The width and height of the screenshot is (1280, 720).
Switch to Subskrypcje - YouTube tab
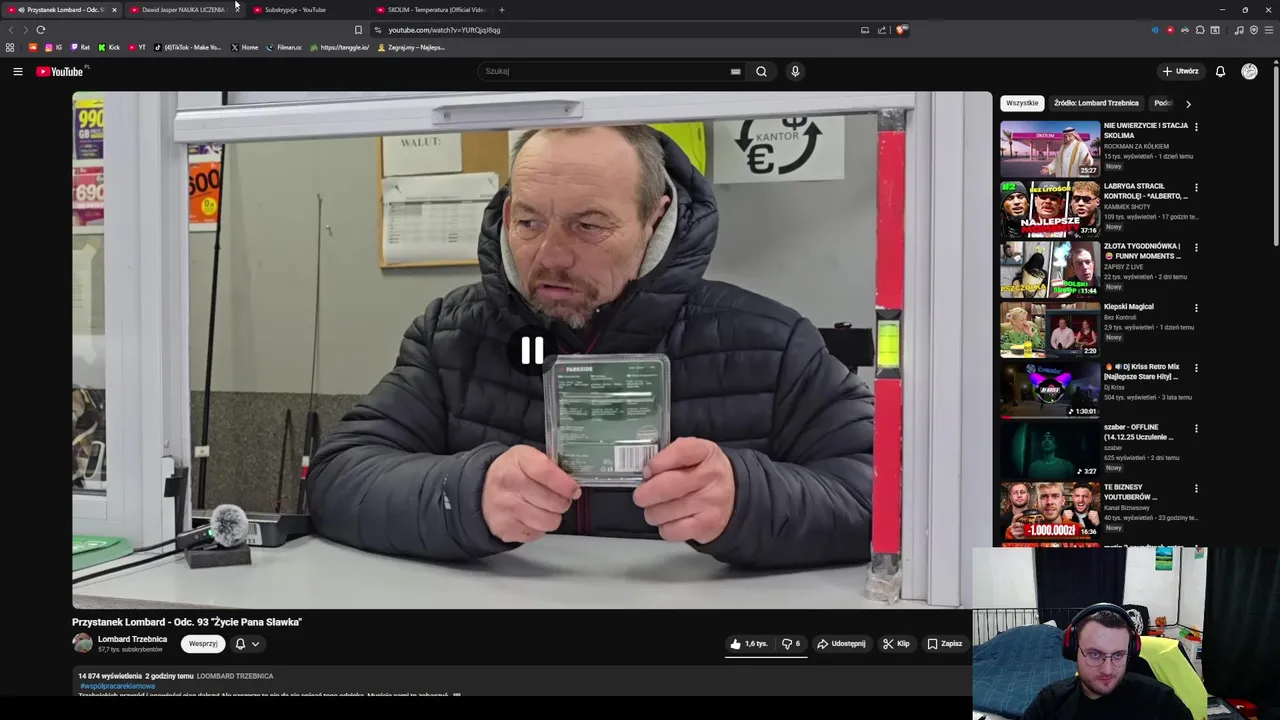click(302, 10)
